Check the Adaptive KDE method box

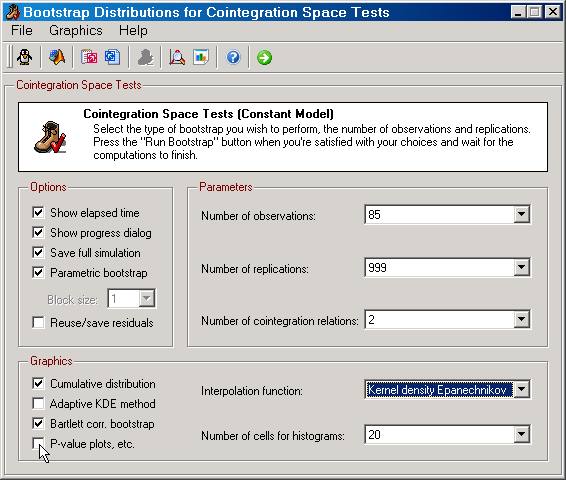(38, 403)
